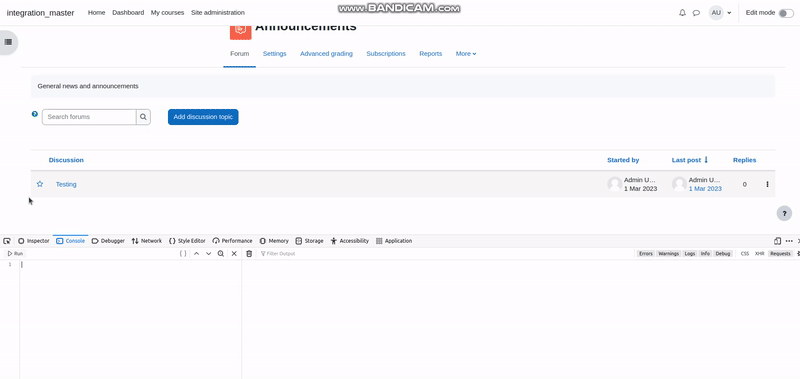Open the notifications bell
800x379 pixels.
682,13
